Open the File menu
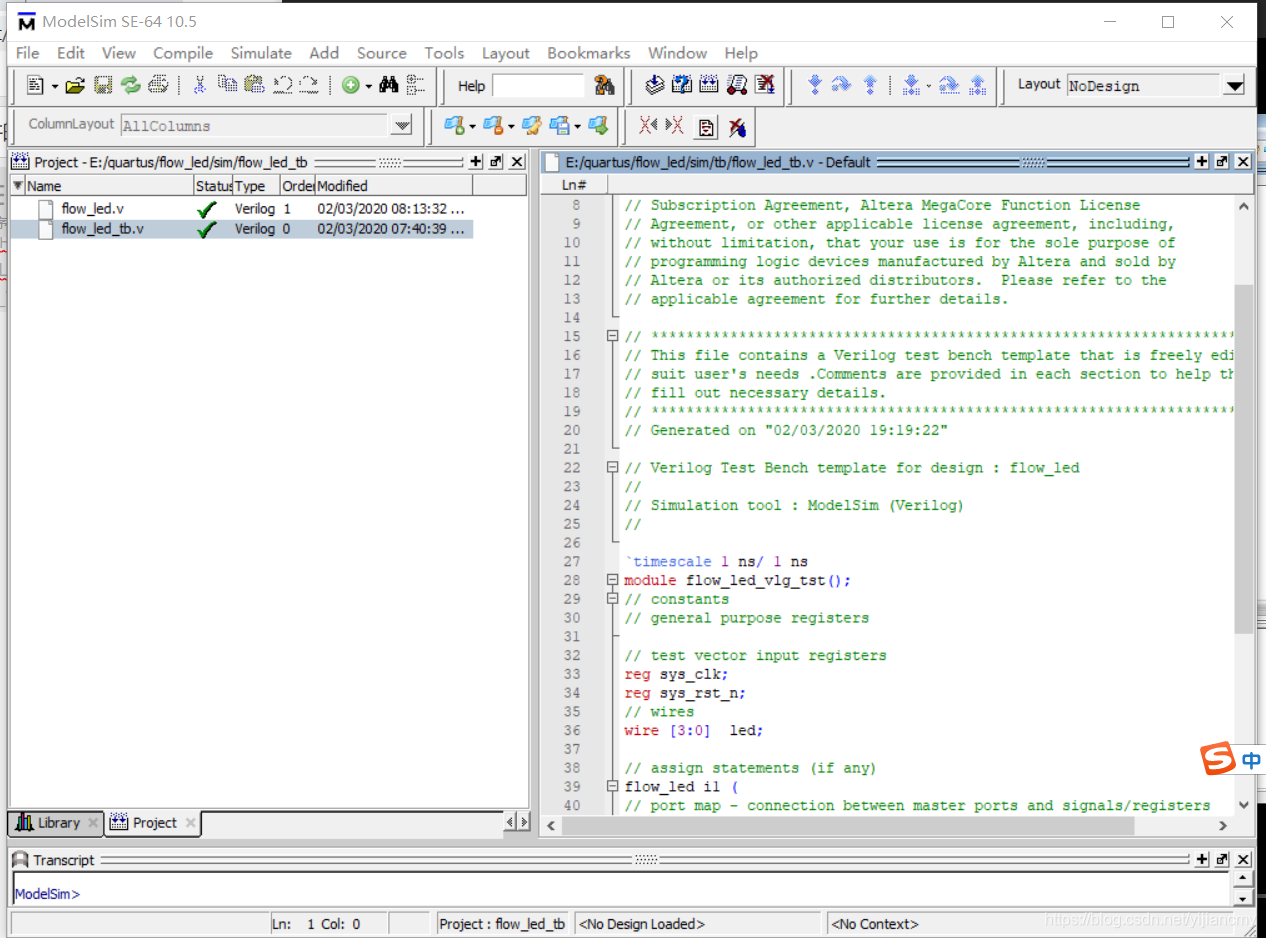 pos(28,53)
